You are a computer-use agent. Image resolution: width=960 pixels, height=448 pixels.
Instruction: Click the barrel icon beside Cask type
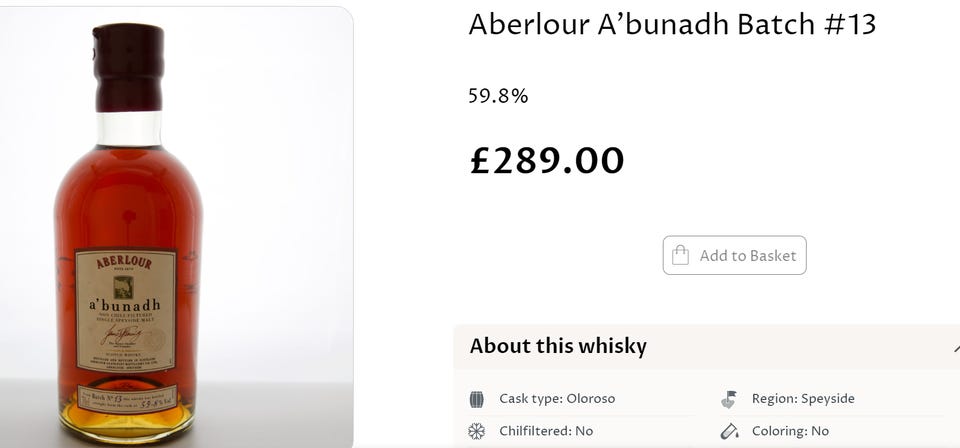point(477,399)
